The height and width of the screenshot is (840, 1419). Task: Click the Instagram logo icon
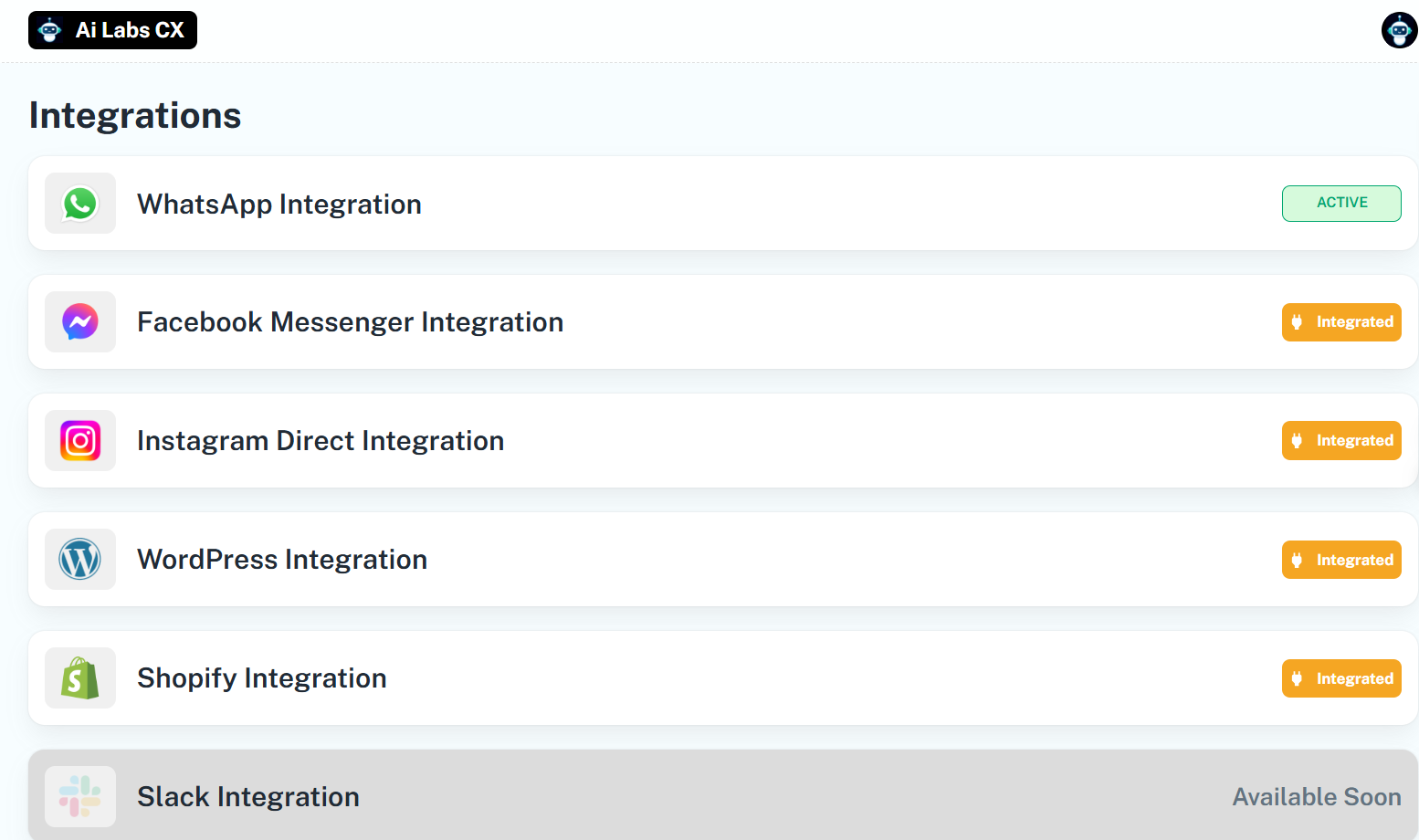tap(80, 441)
